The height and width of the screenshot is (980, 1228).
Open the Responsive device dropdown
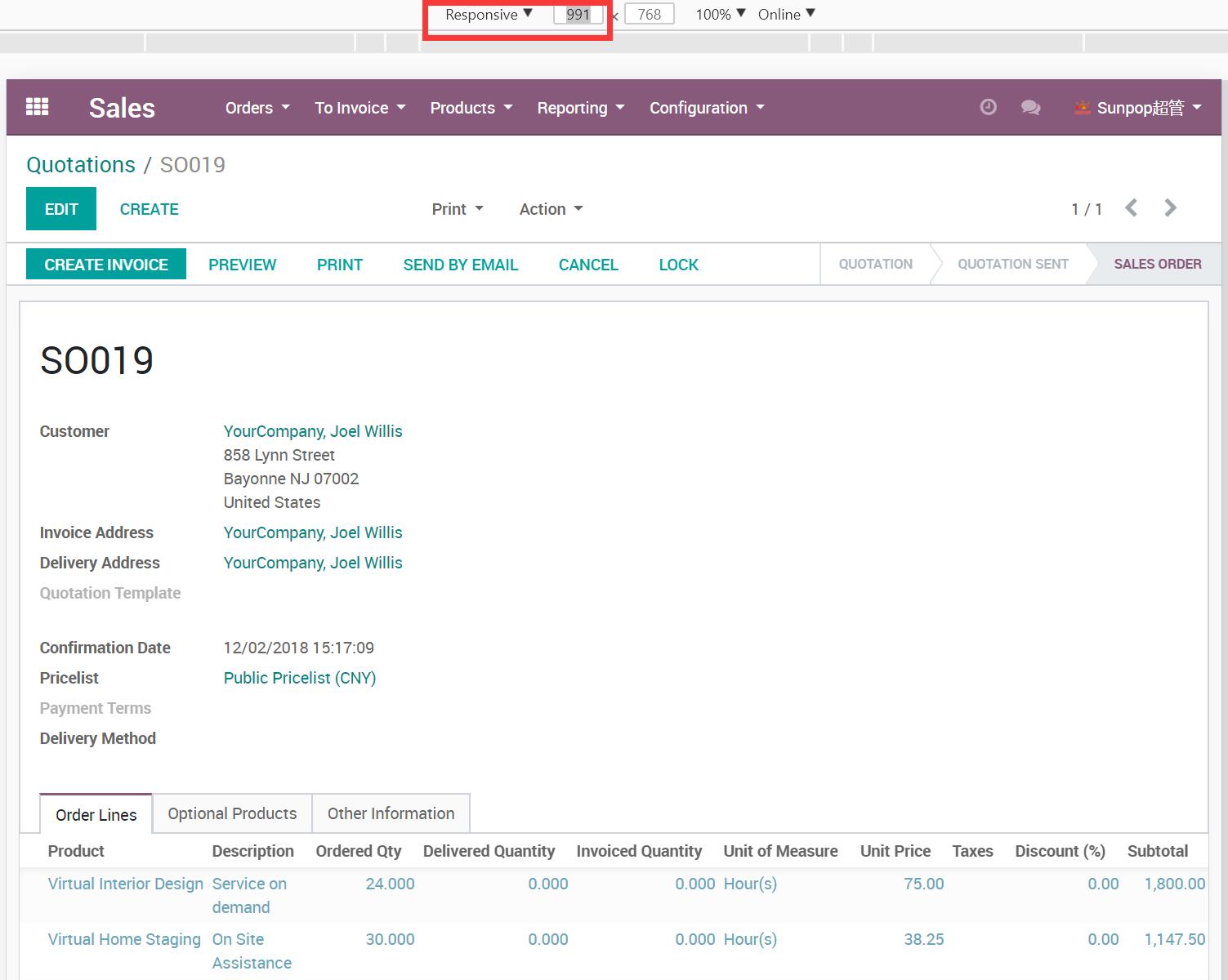tap(488, 15)
